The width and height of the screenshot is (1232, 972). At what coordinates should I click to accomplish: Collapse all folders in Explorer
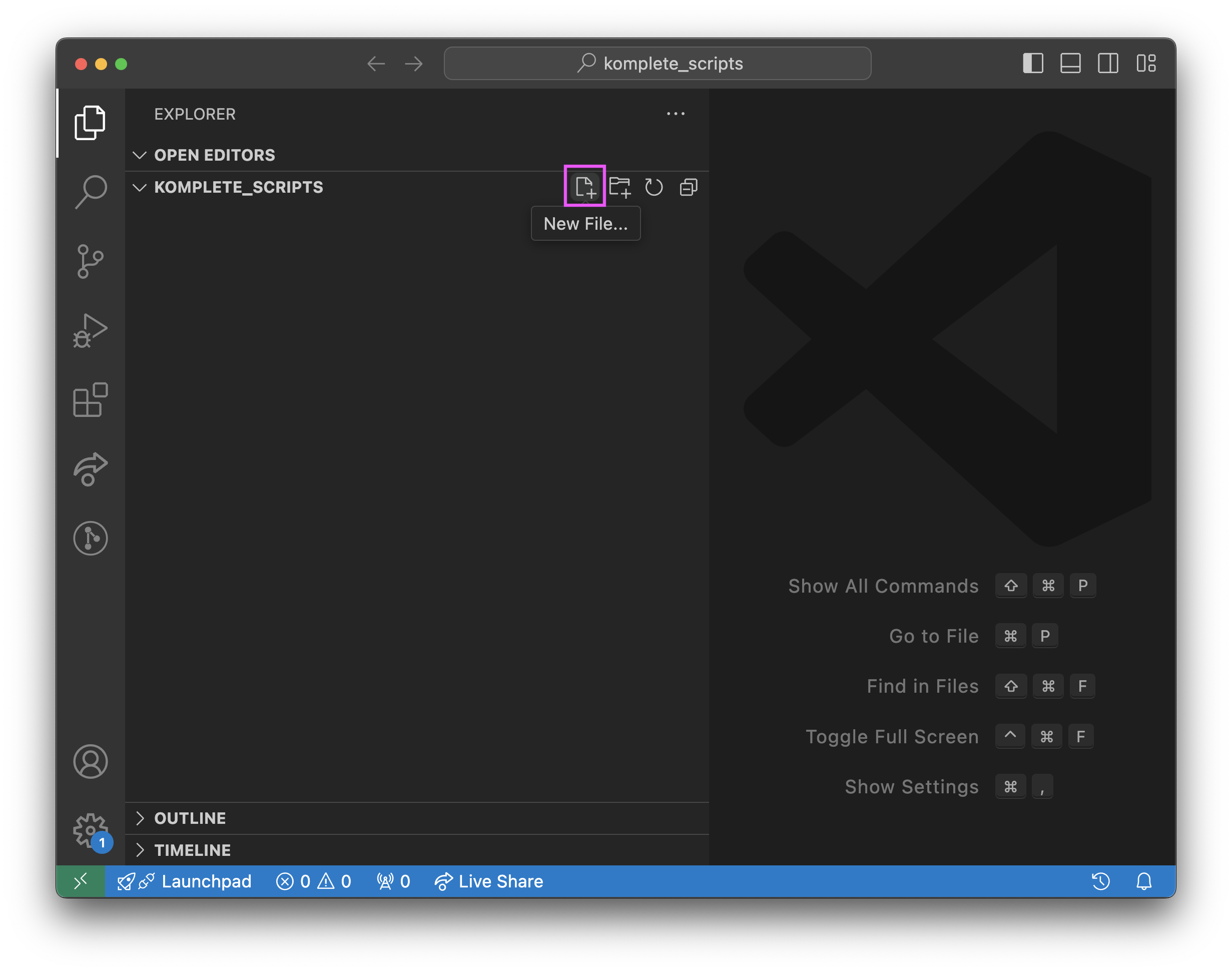[689, 187]
